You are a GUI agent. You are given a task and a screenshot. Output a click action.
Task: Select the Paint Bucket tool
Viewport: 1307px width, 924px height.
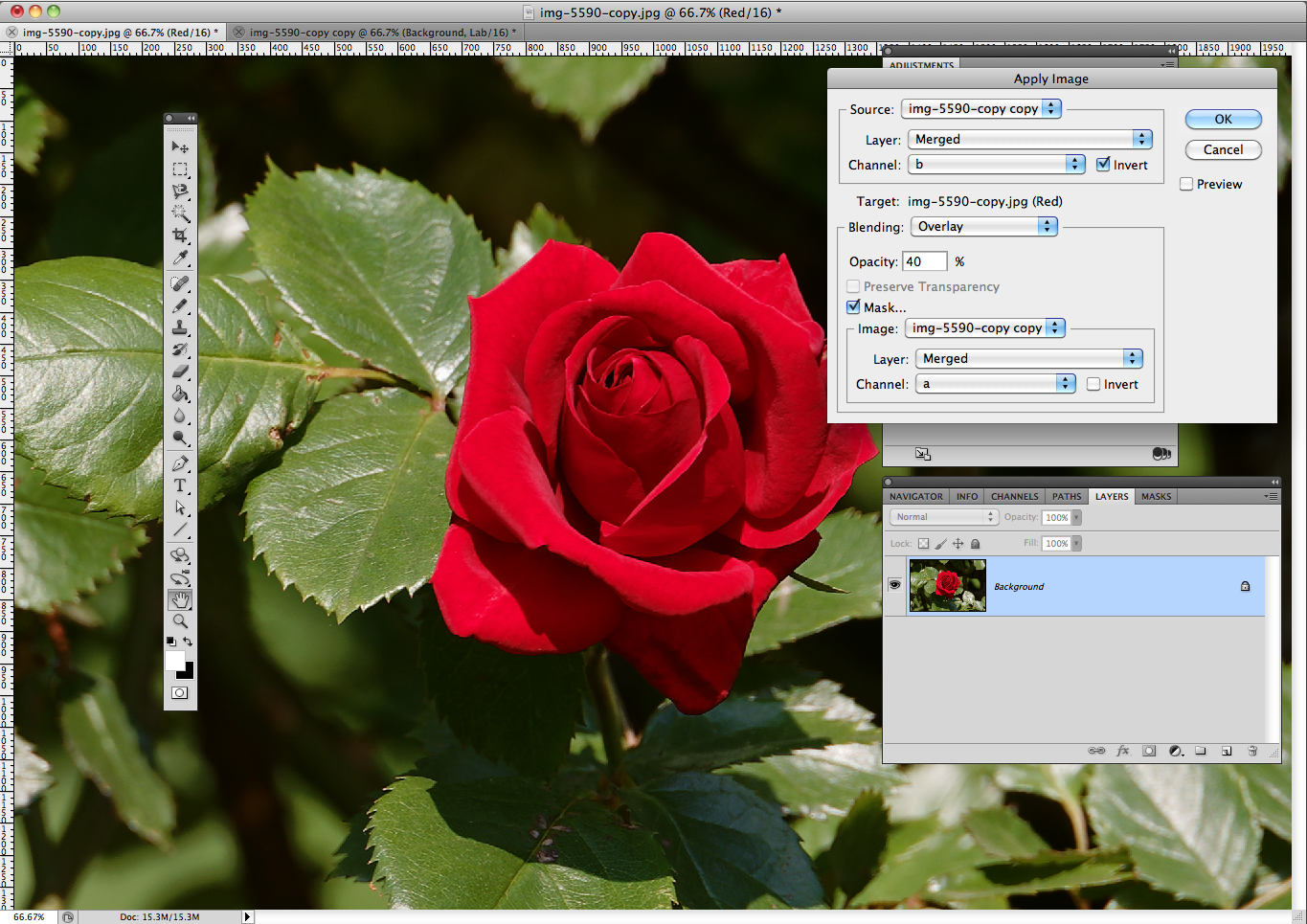180,394
